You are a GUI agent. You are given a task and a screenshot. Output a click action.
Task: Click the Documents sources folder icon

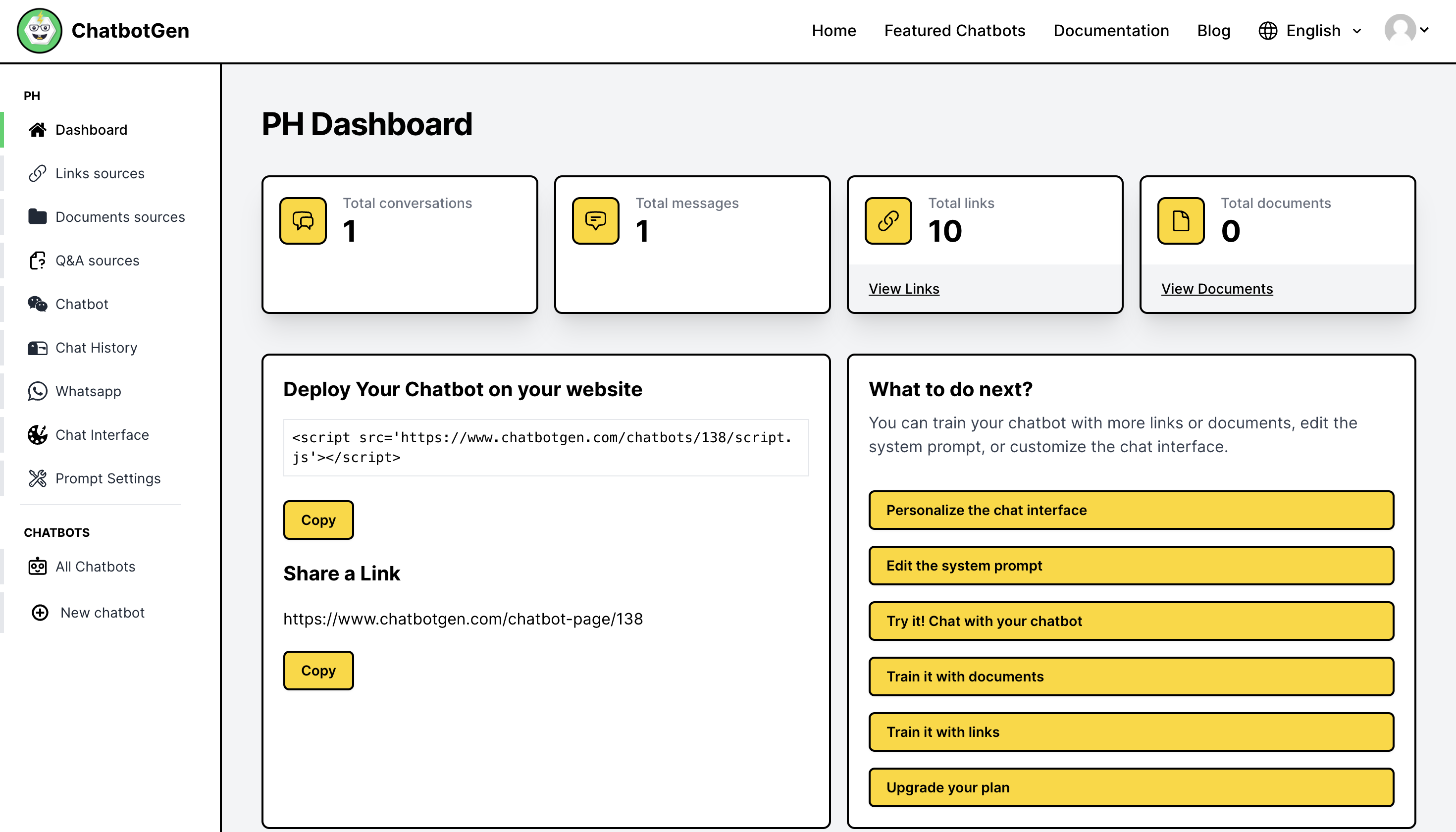pyautogui.click(x=37, y=216)
